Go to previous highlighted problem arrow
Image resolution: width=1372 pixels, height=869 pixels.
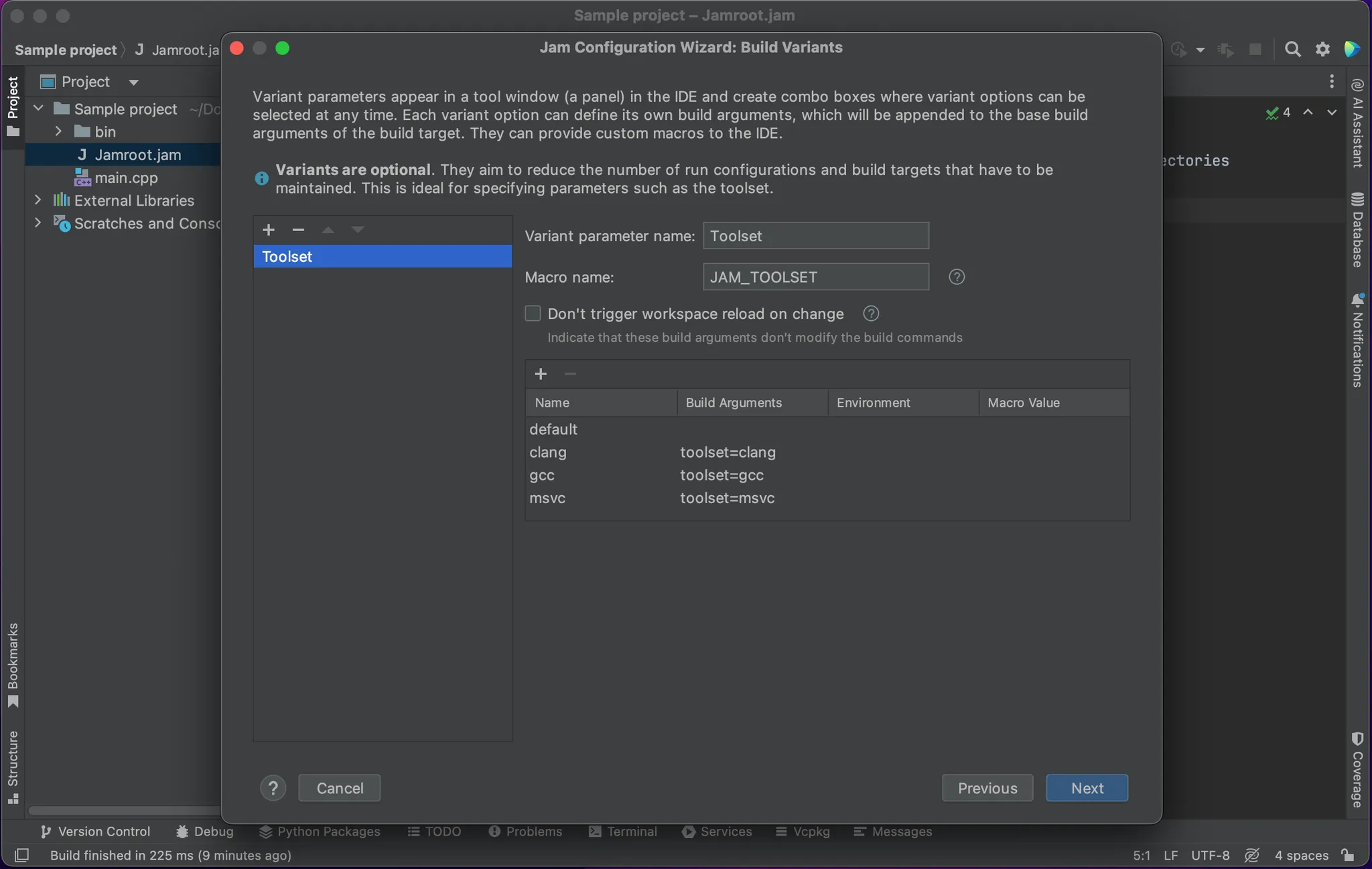click(1308, 113)
